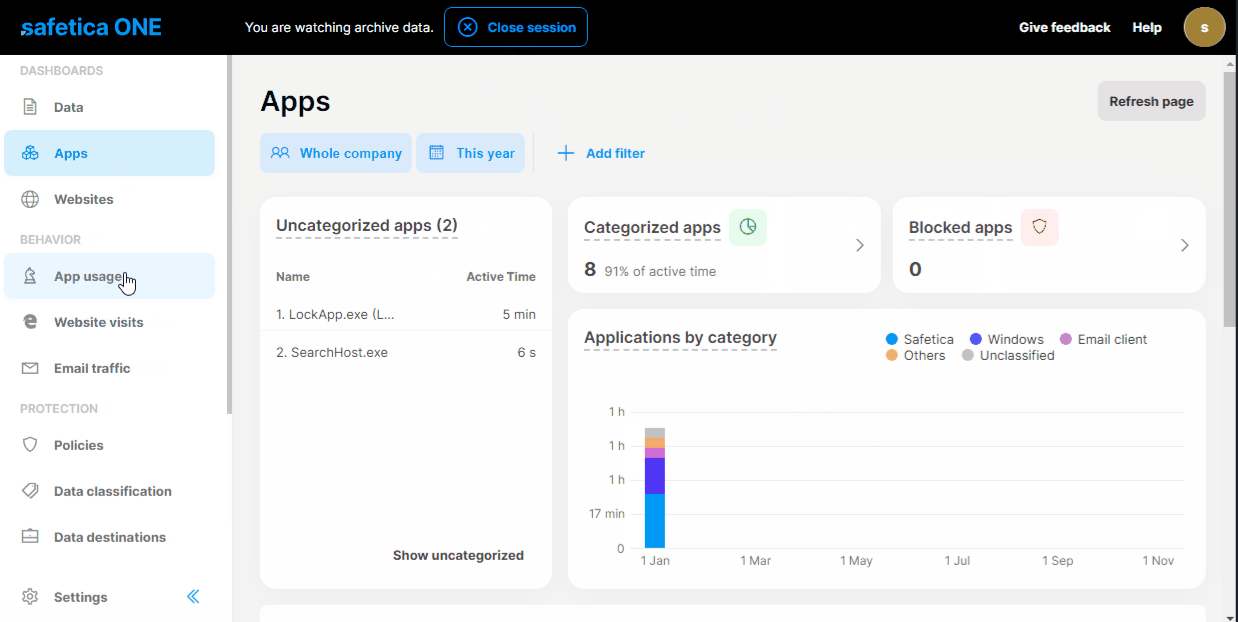Open Data destinations in the sidebar
This screenshot has width=1238, height=622.
coord(110,537)
